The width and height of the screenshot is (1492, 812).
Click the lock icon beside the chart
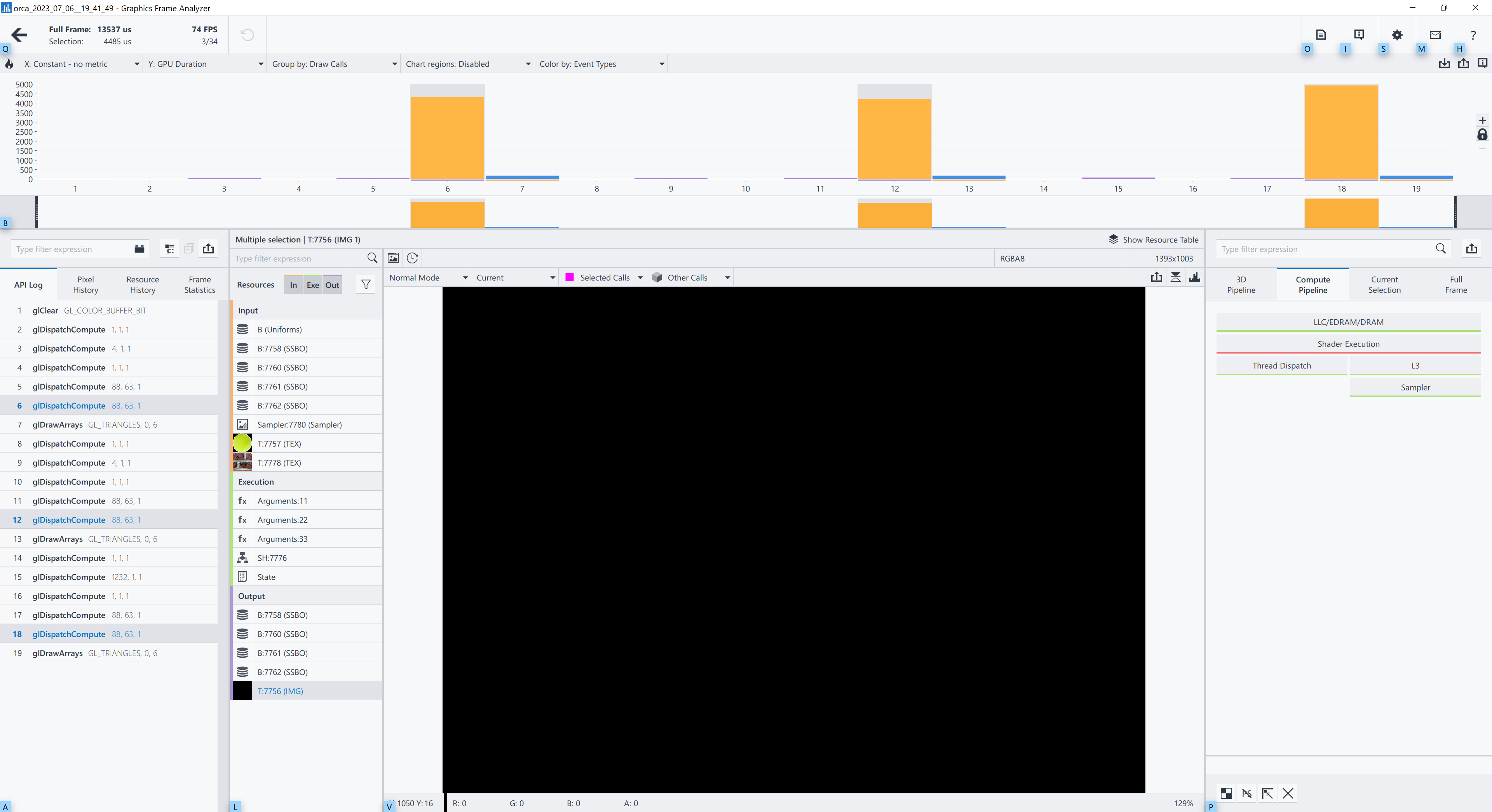click(1482, 135)
